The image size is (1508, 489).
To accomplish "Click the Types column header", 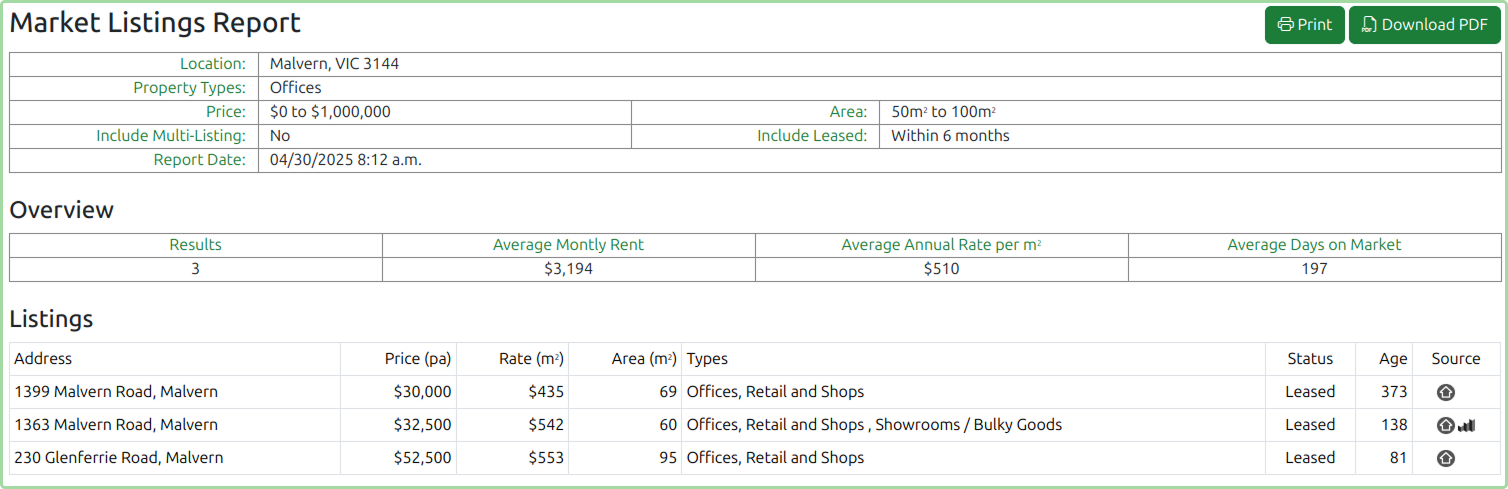I will (707, 359).
